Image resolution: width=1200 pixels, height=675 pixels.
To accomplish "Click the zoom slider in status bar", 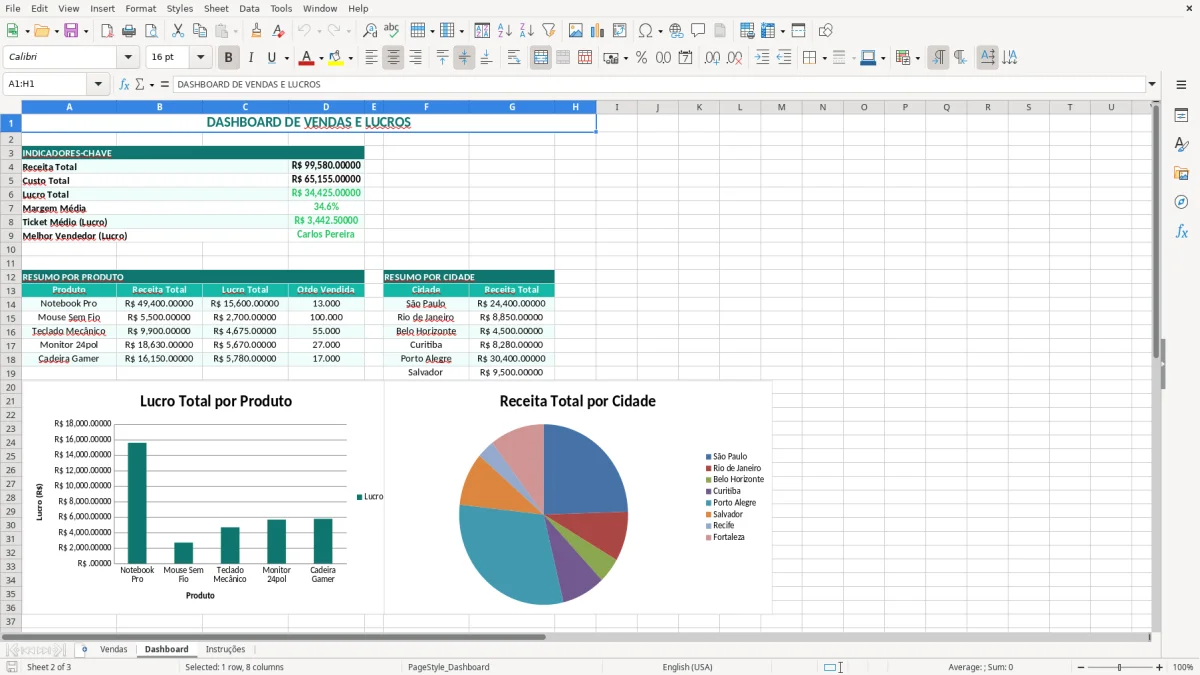I will [x=1118, y=667].
